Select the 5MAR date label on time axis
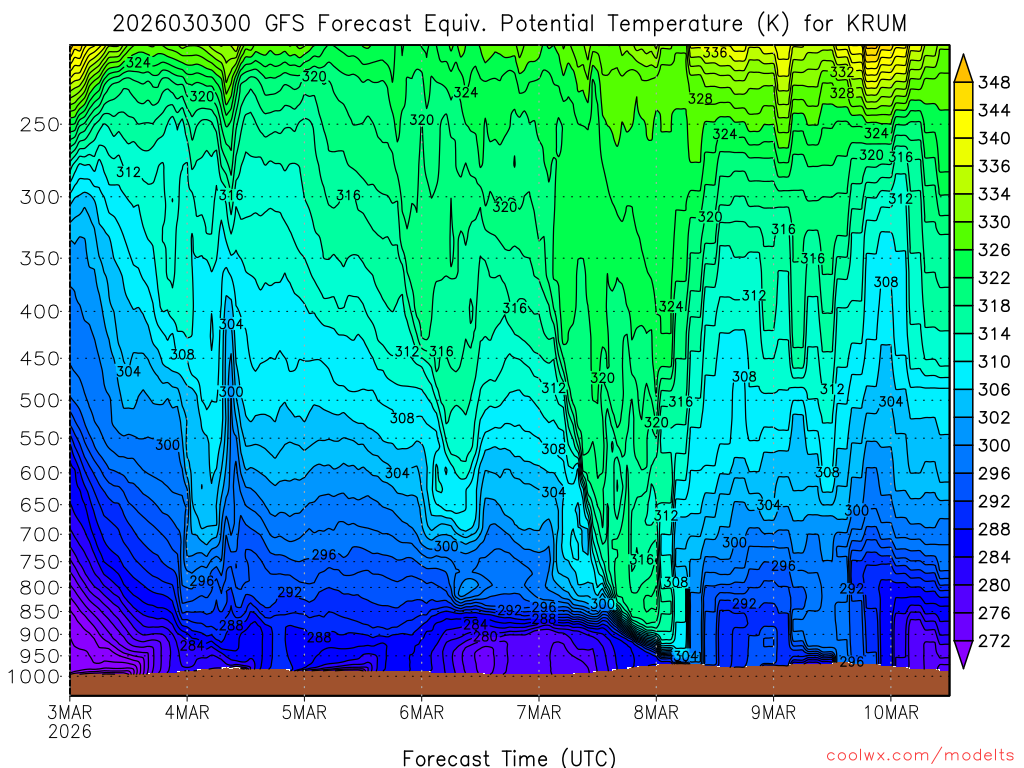1024x768 pixels. pyautogui.click(x=304, y=712)
